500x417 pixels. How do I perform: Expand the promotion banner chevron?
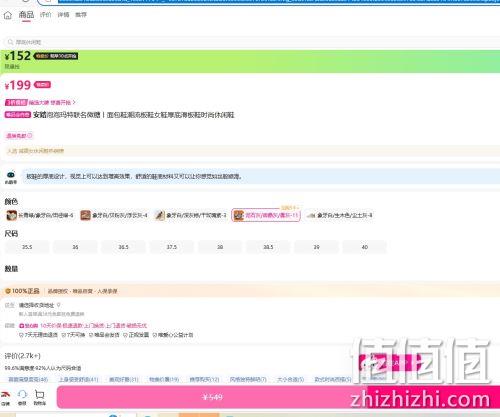[74, 102]
